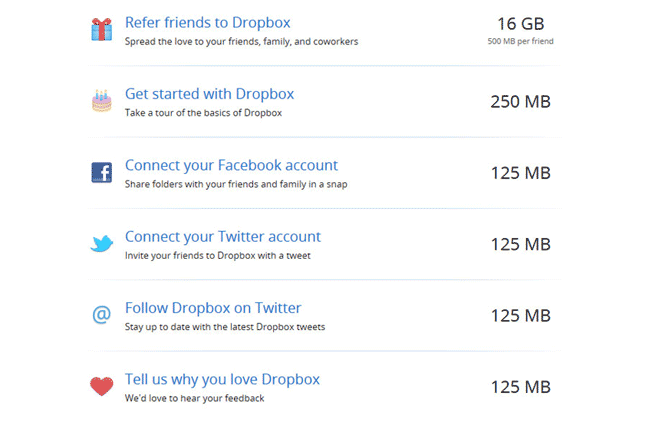
Task: Click the birthday cake icon
Action: tap(101, 101)
